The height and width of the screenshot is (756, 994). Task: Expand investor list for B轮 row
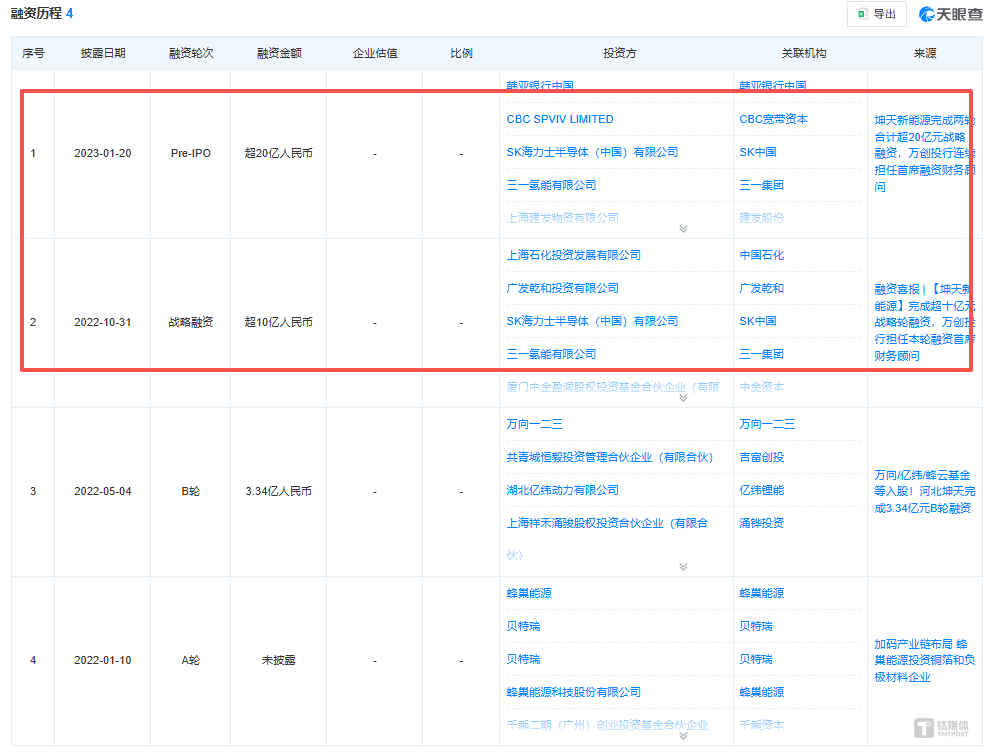coord(683,567)
